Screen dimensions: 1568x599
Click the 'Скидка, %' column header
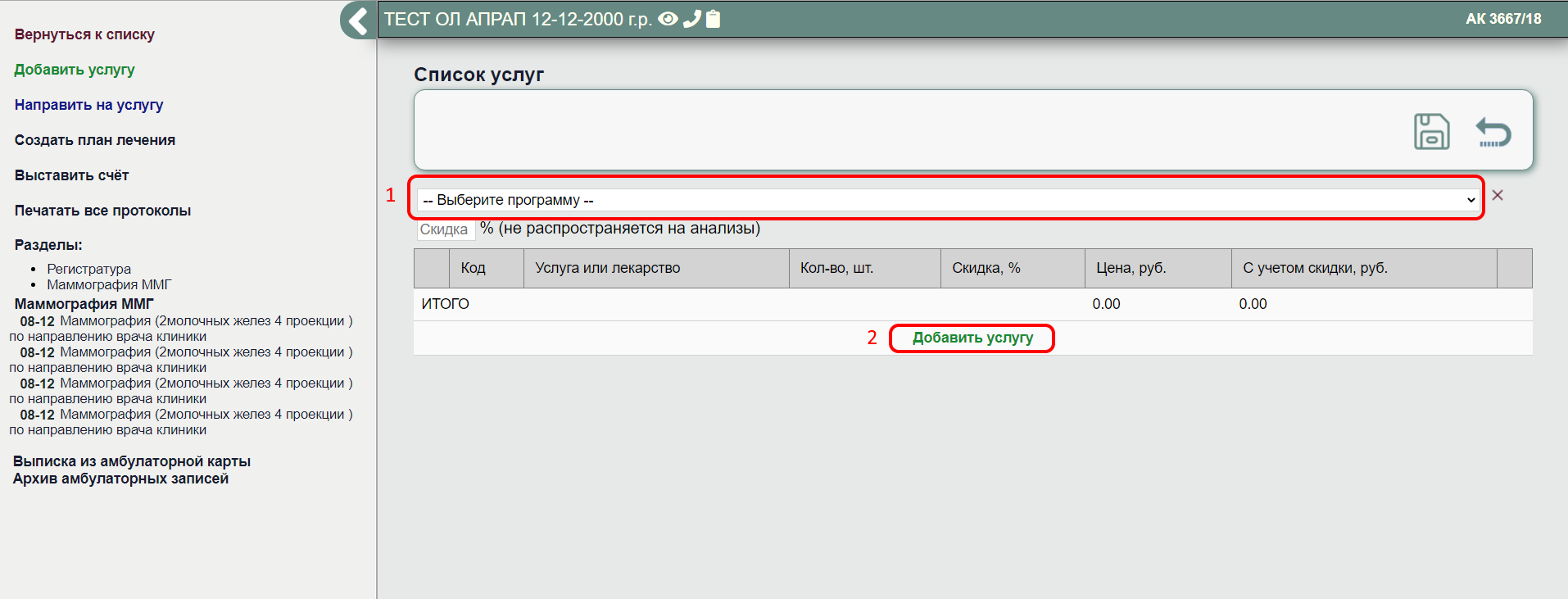(1013, 268)
